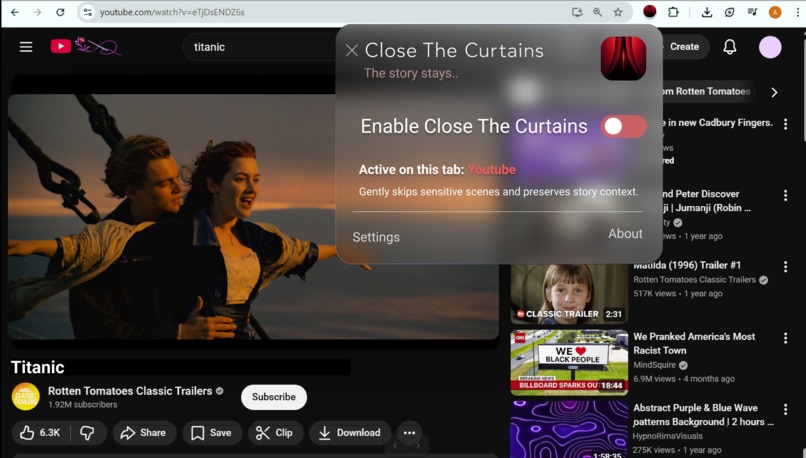Click the Titanic video title

(38, 368)
